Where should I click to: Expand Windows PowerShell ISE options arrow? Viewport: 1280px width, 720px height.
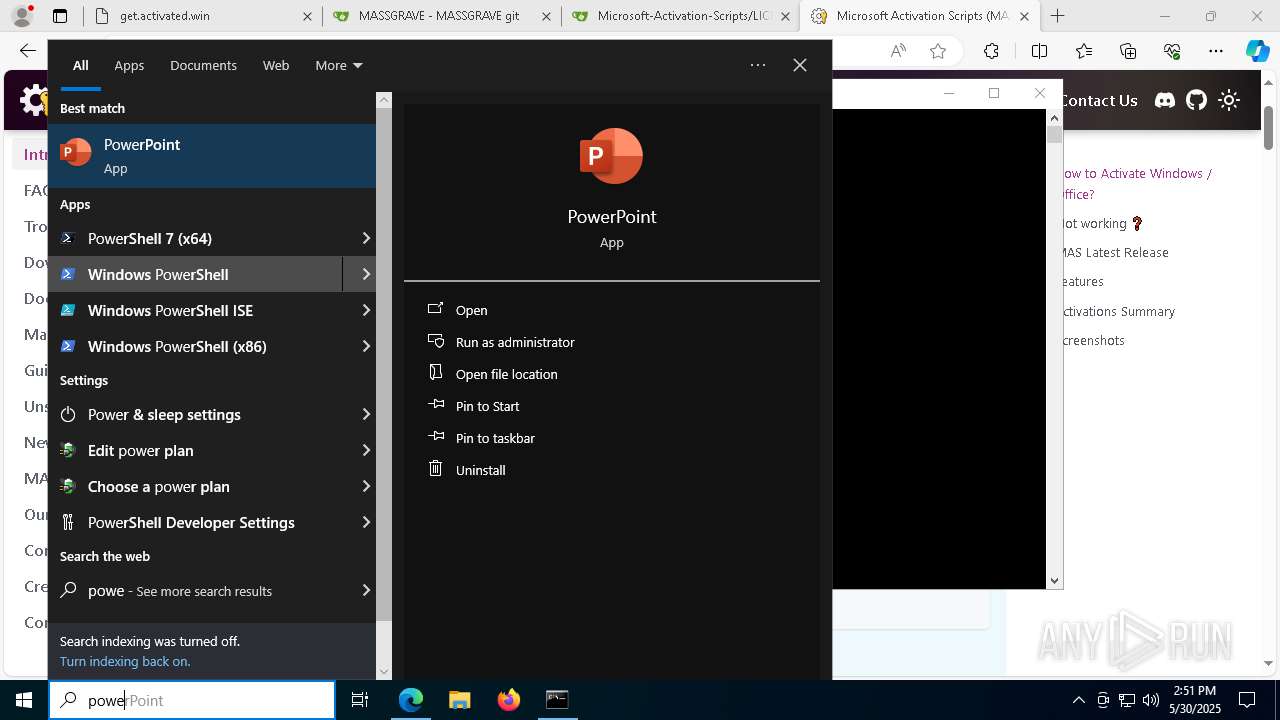[365, 310]
